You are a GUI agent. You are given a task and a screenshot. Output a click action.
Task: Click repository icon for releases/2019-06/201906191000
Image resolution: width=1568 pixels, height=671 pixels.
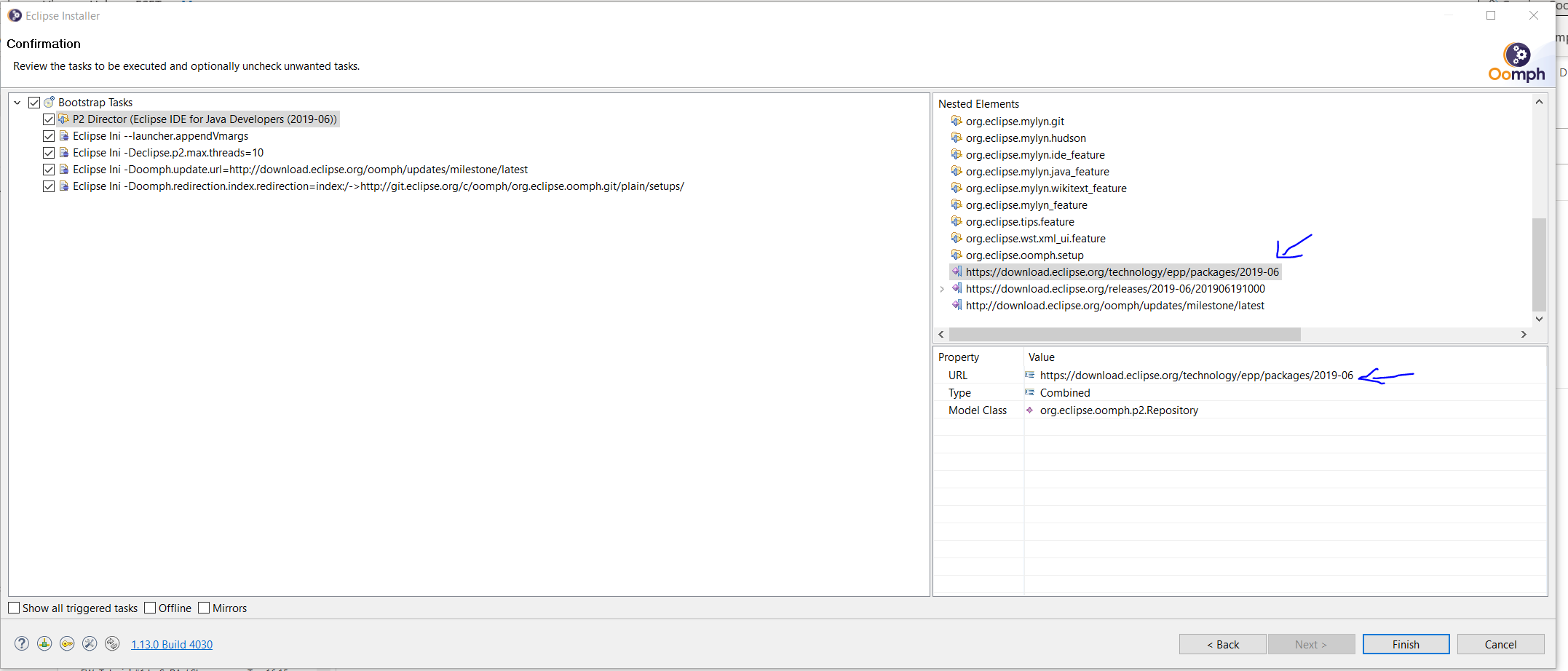pos(957,288)
